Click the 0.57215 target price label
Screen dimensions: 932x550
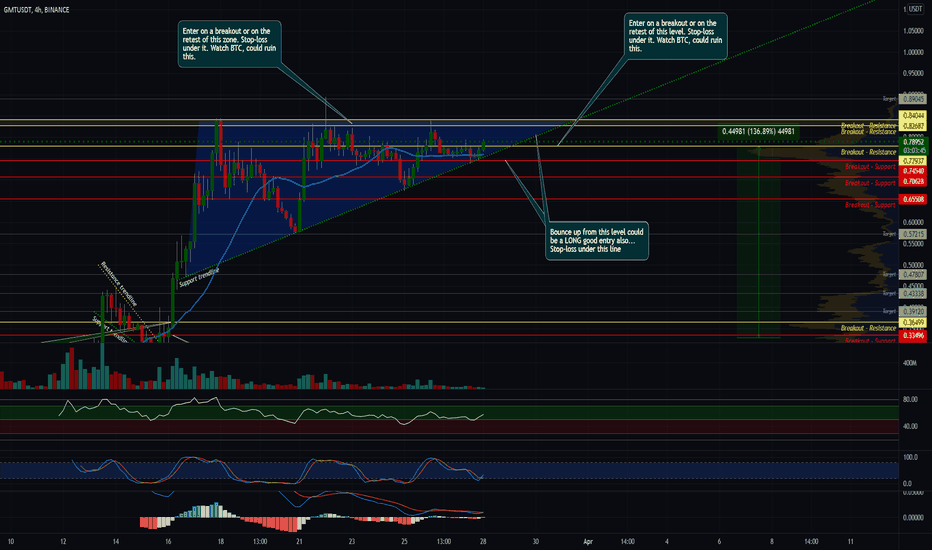(914, 234)
